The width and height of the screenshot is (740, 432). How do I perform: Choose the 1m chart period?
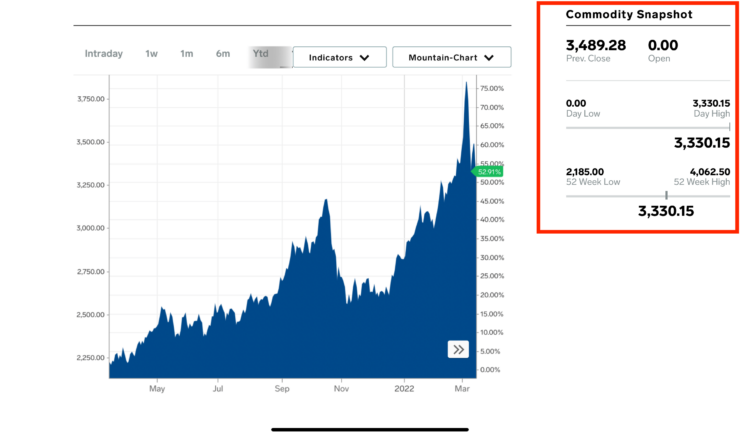186,54
